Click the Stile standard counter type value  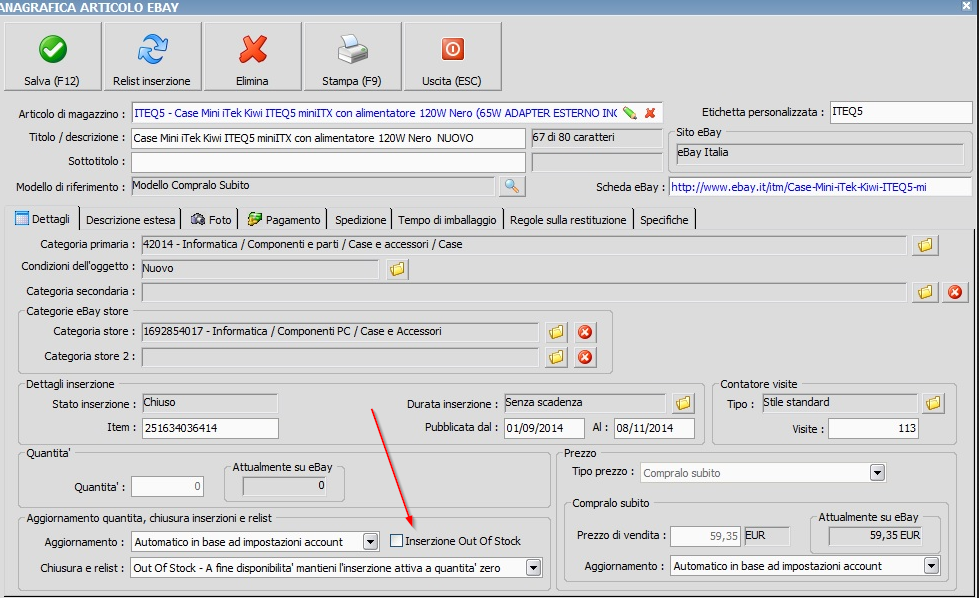[x=839, y=403]
